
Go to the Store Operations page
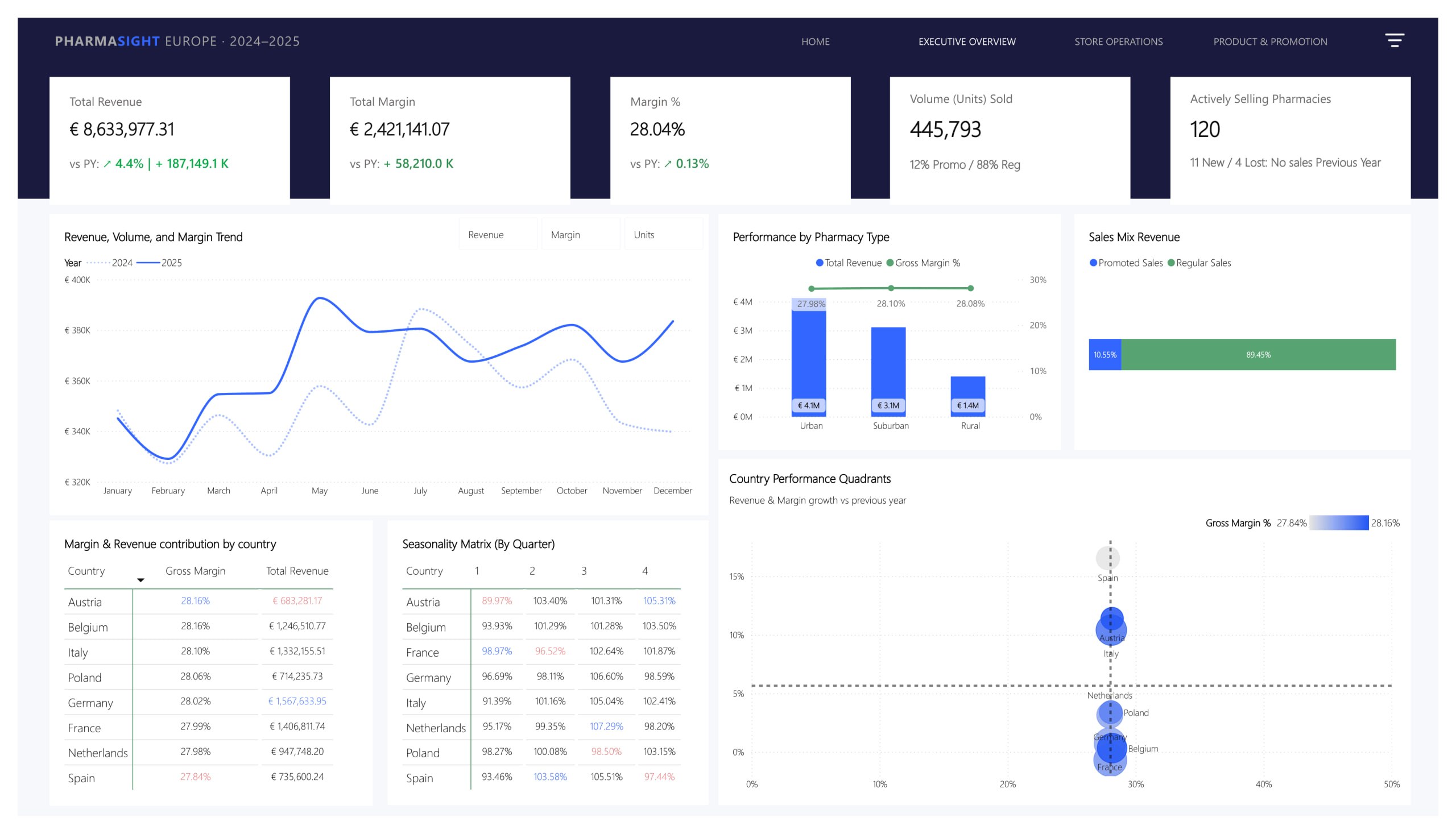pyautogui.click(x=1119, y=42)
